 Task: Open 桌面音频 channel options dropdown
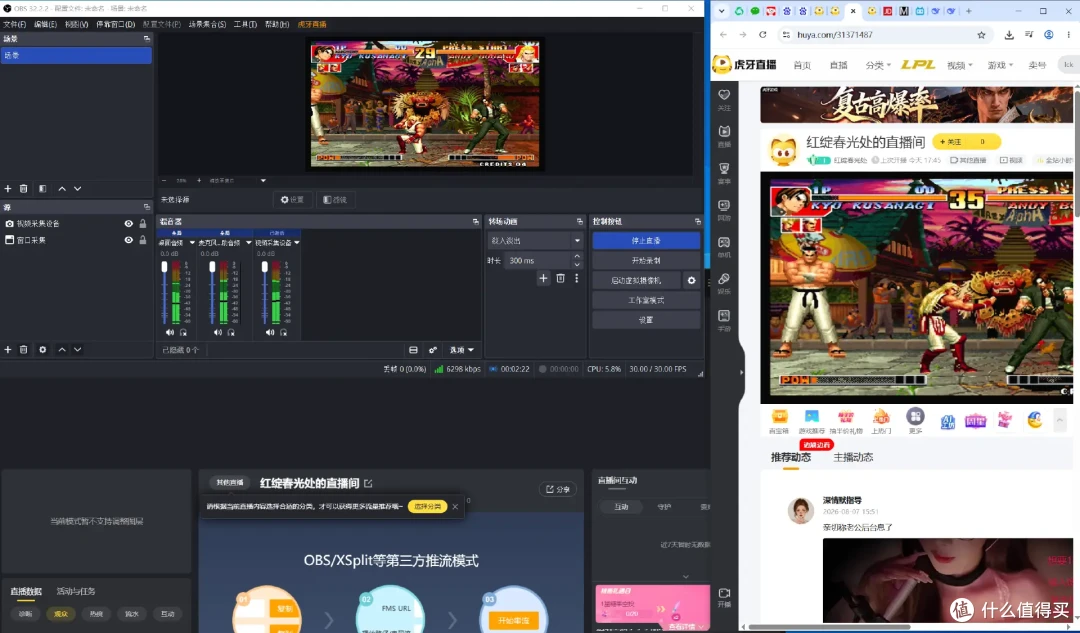pyautogui.click(x=192, y=243)
